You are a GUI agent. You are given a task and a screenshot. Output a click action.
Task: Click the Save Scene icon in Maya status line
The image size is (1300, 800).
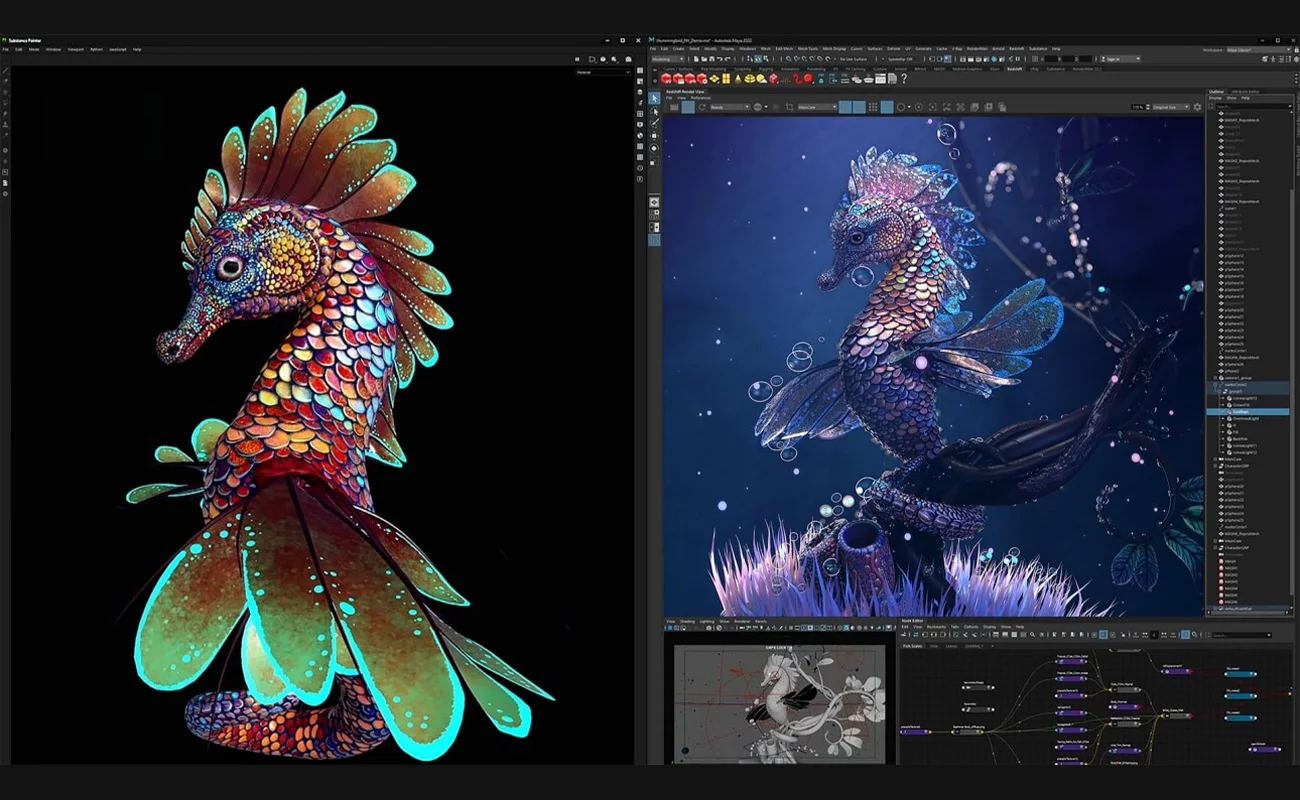coord(712,59)
